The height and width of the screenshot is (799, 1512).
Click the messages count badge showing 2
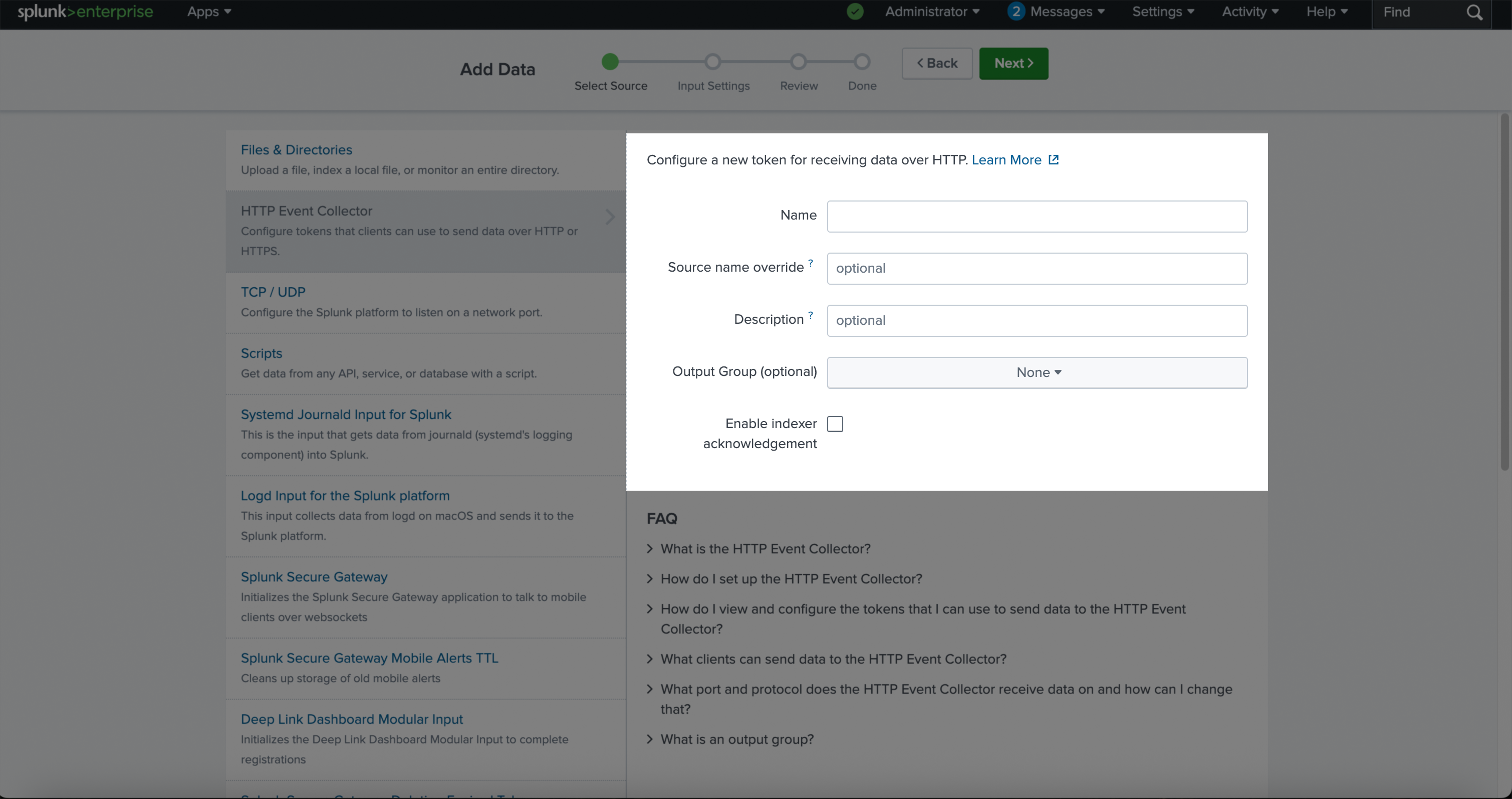point(1016,12)
